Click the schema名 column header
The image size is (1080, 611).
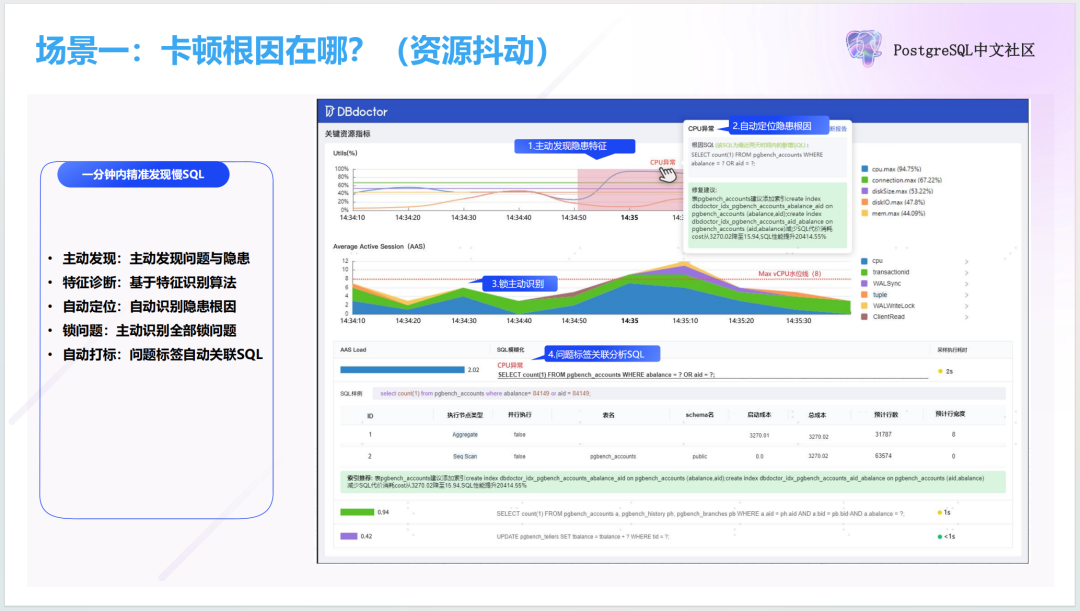pyautogui.click(x=700, y=415)
